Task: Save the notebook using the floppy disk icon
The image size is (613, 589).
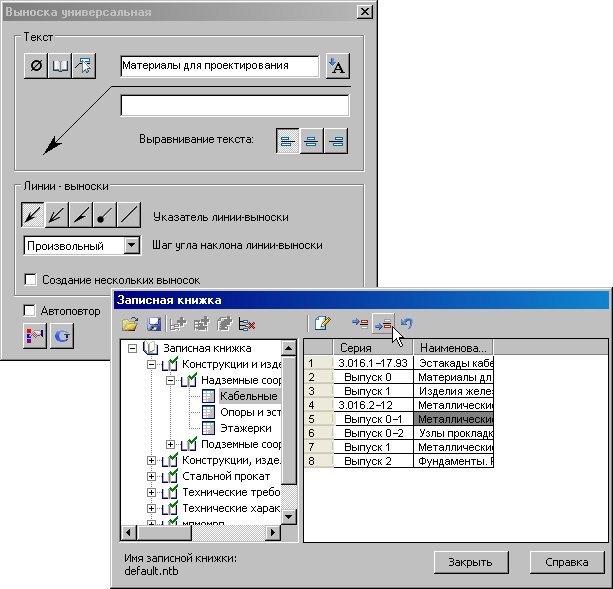Action: pyautogui.click(x=154, y=324)
